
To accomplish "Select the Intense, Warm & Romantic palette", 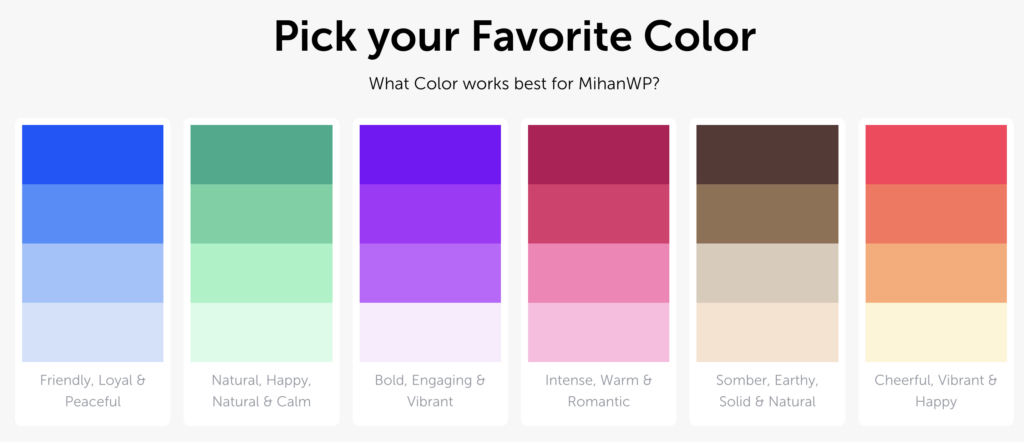I will click(598, 272).
